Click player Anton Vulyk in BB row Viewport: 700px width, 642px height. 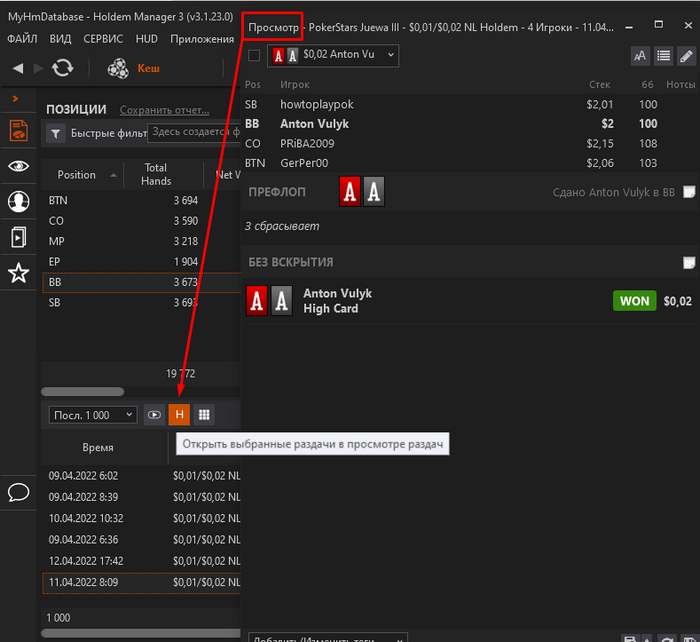point(315,124)
